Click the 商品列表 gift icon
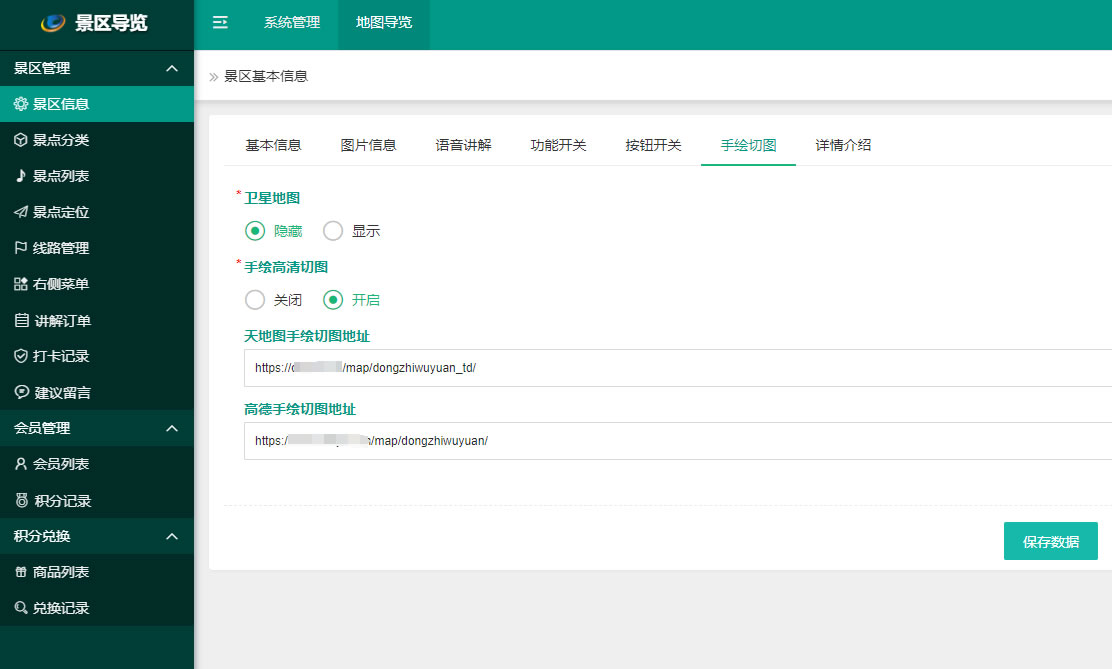The height and width of the screenshot is (669, 1112). [x=21, y=572]
